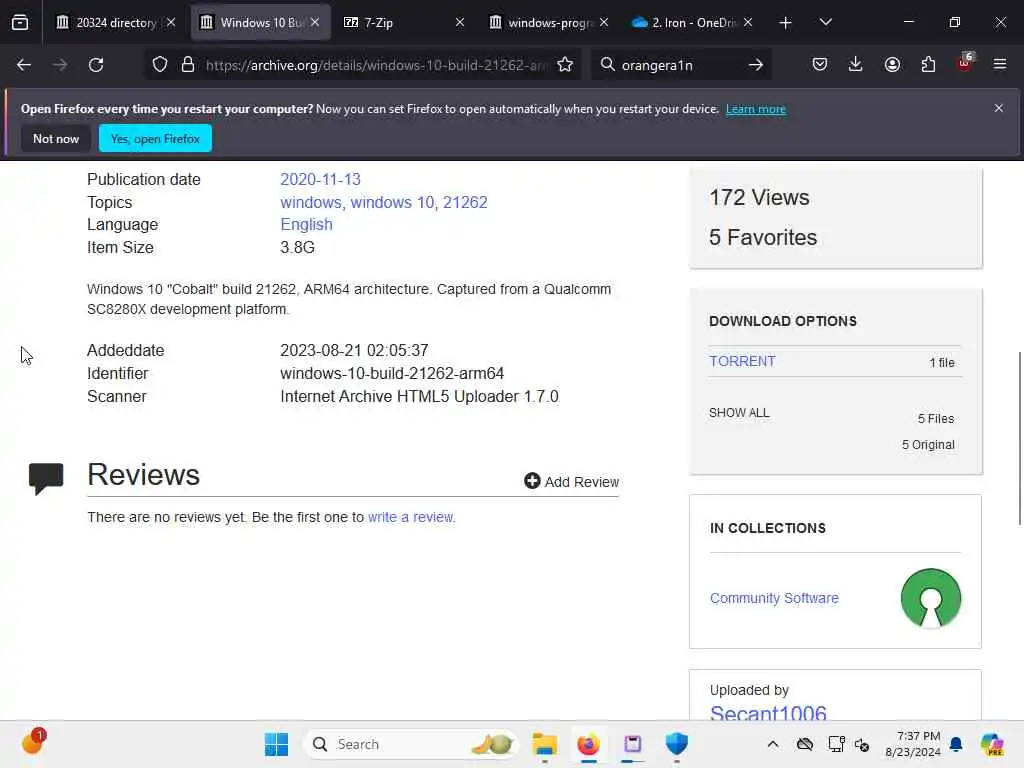Screen dimensions: 1024x768
Task: Open Copilot preview icon in taskbar
Action: [991, 744]
